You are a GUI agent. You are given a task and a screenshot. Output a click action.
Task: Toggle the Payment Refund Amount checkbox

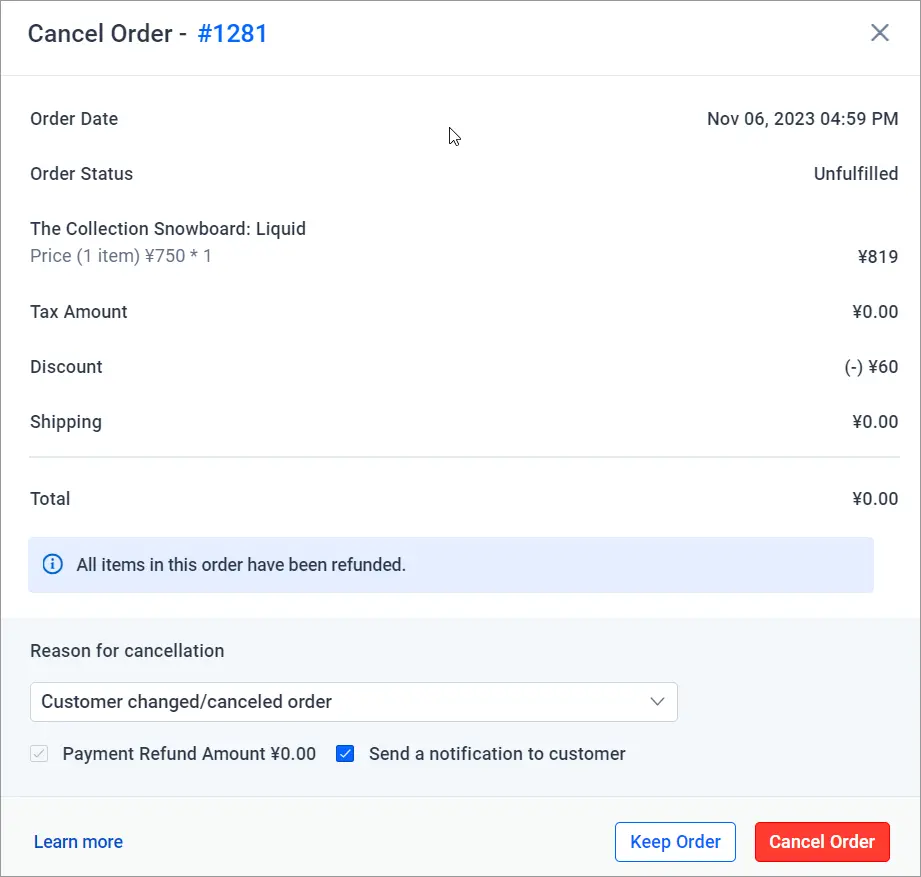40,754
